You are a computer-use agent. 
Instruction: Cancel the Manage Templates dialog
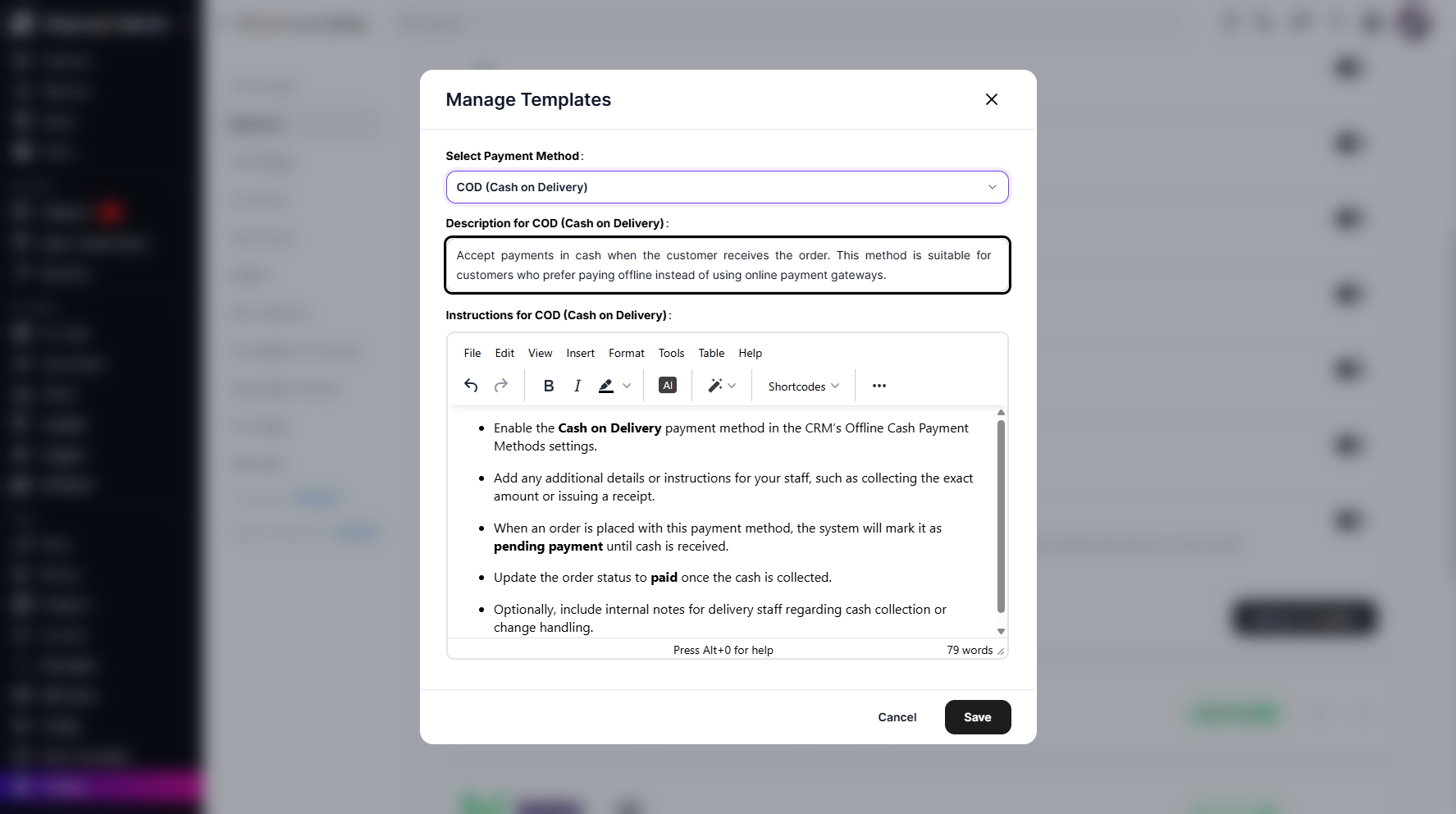(897, 717)
